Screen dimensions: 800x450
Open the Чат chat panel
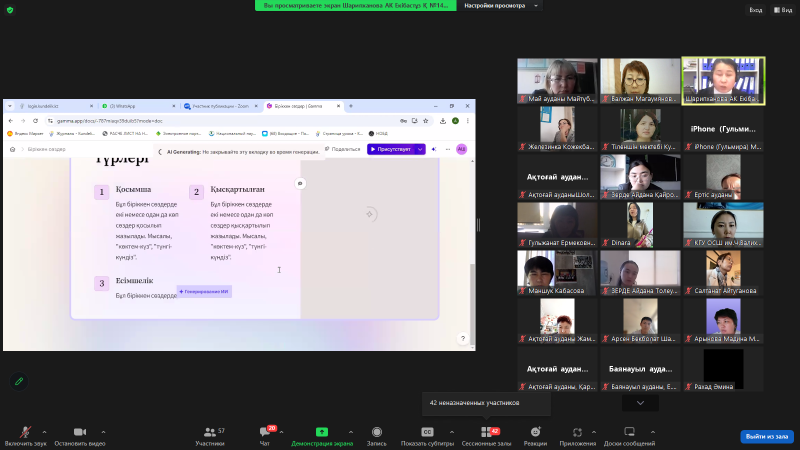click(265, 432)
